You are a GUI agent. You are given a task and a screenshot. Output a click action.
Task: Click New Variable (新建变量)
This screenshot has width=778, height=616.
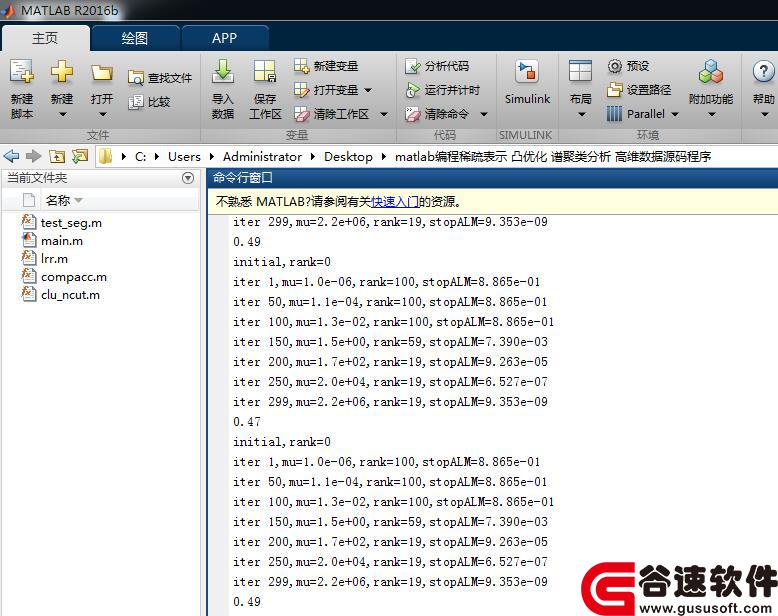(x=325, y=65)
